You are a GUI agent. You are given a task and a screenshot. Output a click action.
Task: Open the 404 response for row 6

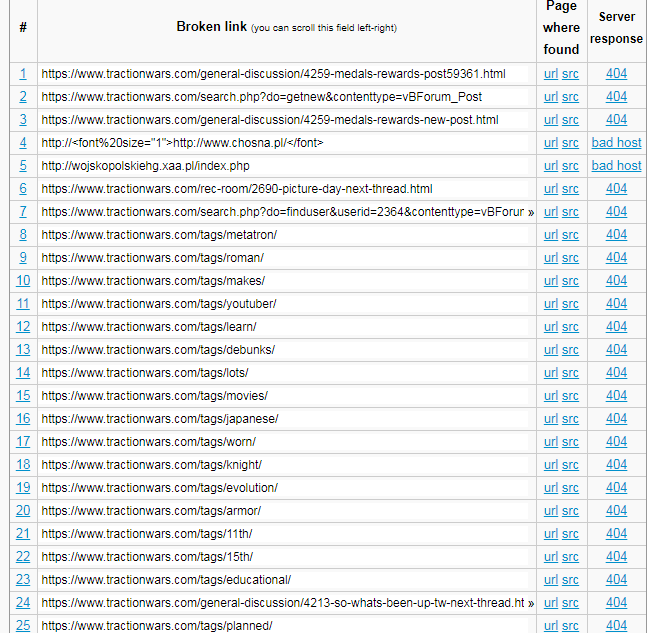click(x=616, y=189)
